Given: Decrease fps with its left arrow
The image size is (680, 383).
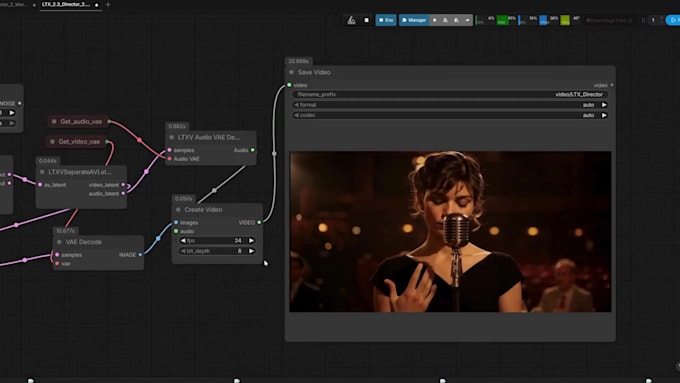Looking at the screenshot, I should (x=183, y=240).
